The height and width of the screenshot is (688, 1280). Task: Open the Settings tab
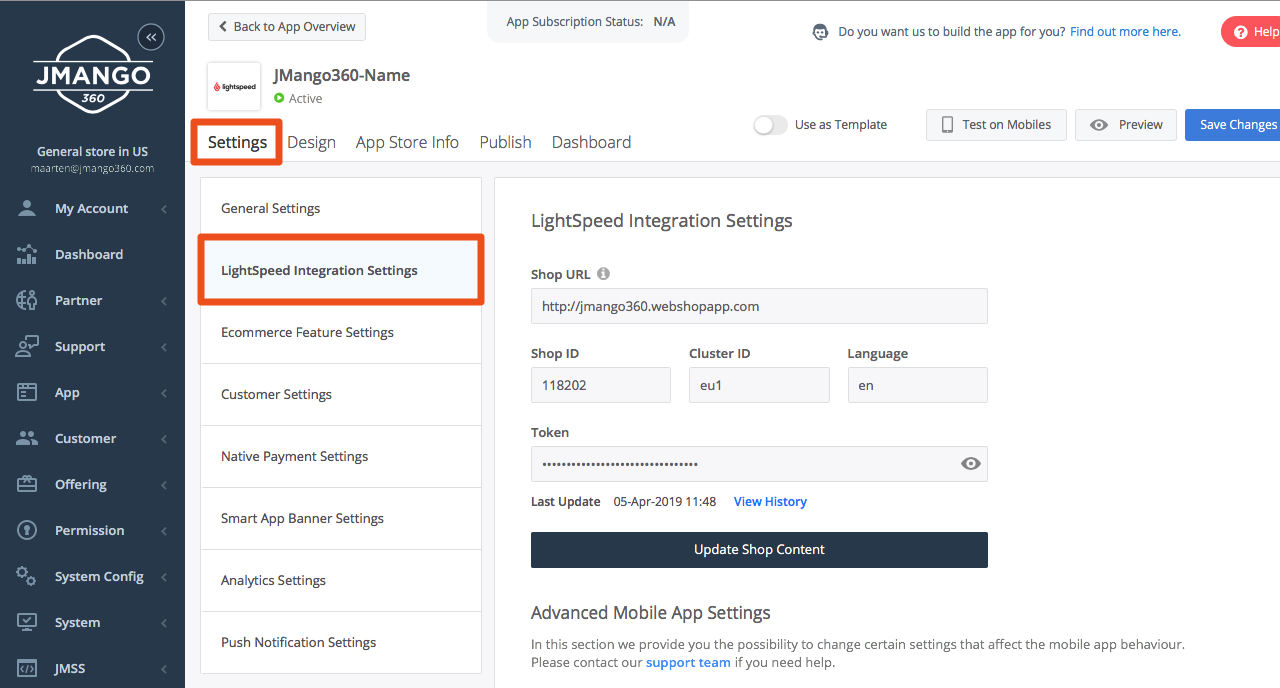[237, 142]
